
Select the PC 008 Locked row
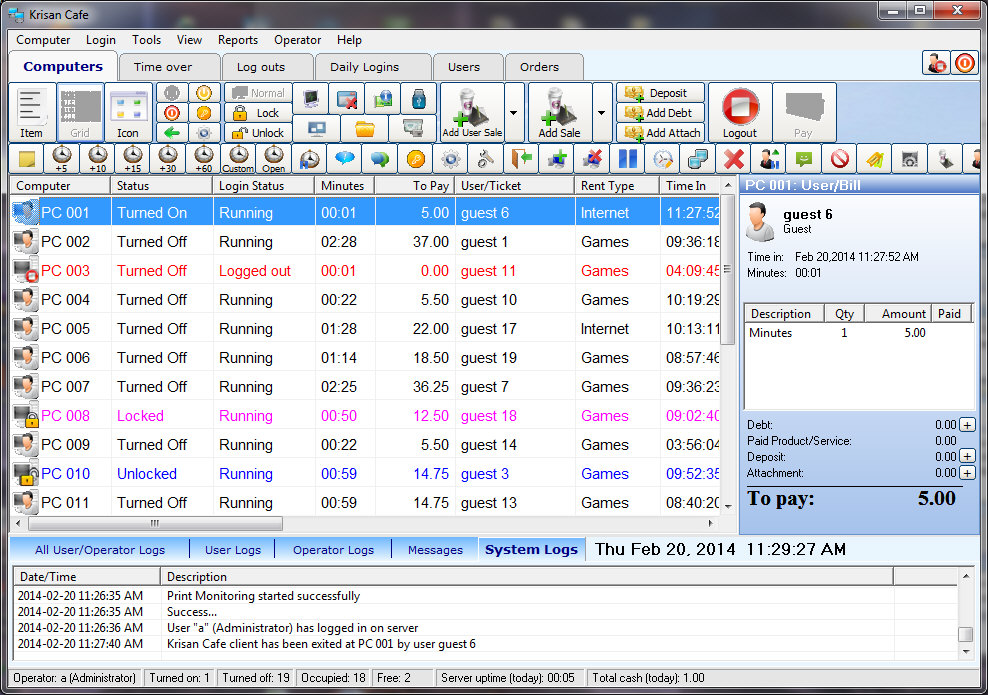tap(365, 416)
